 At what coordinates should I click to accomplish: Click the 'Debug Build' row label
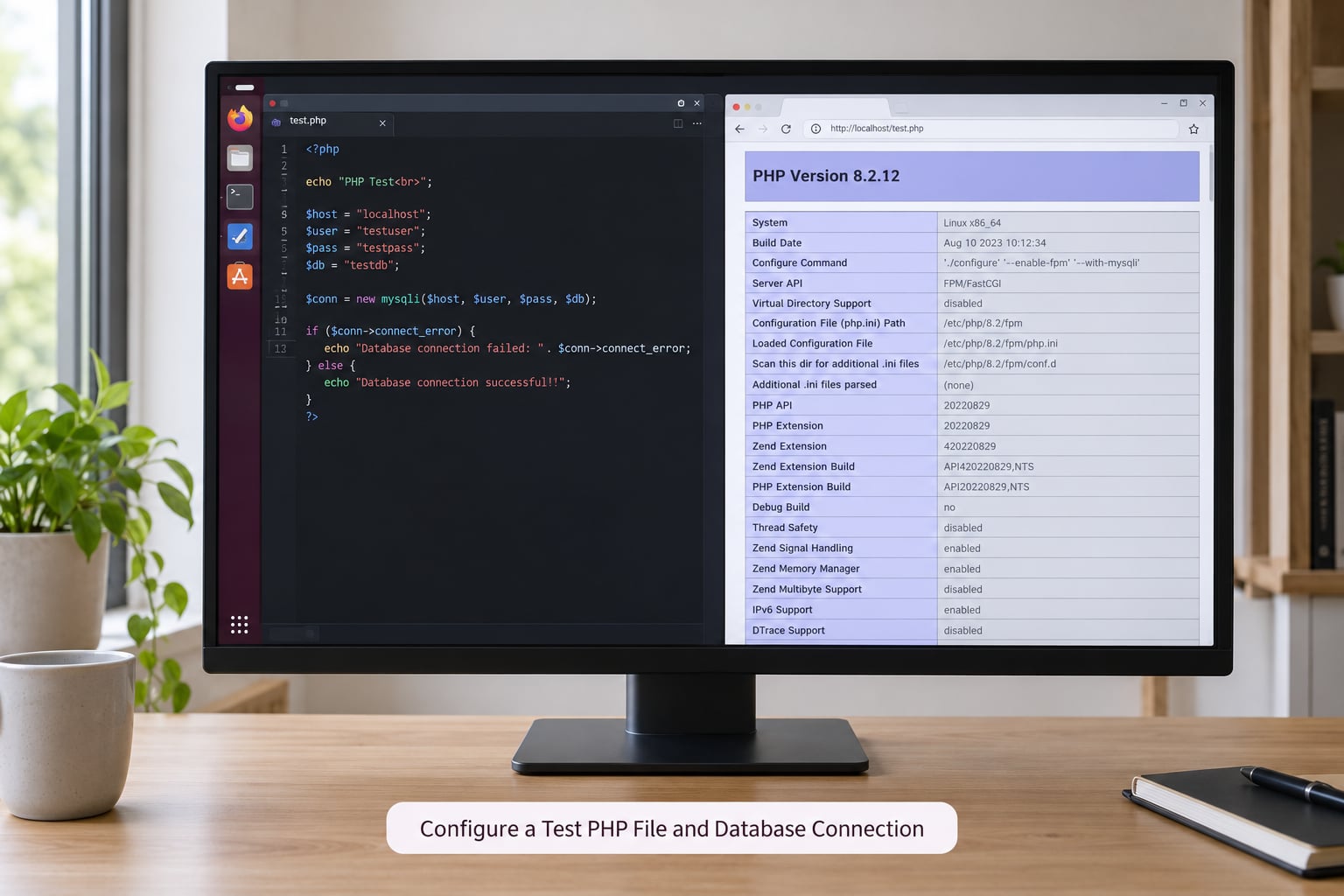(x=780, y=507)
